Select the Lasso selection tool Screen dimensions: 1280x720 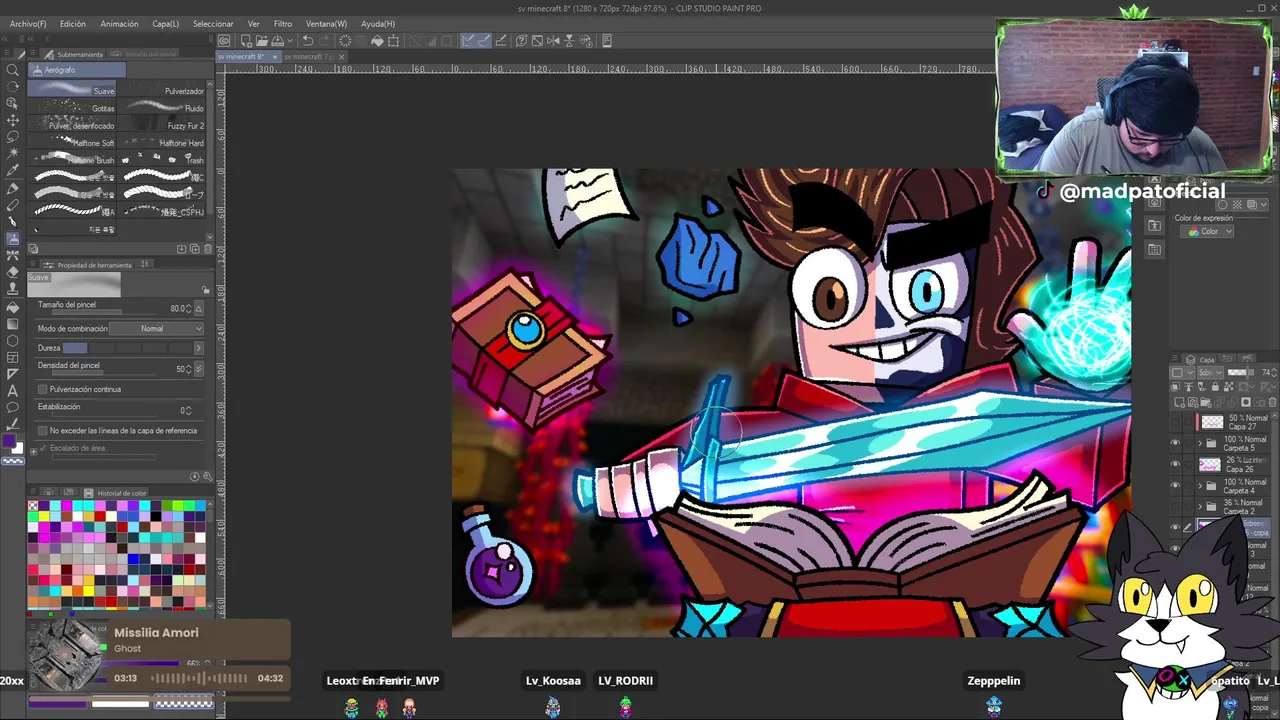(13, 137)
